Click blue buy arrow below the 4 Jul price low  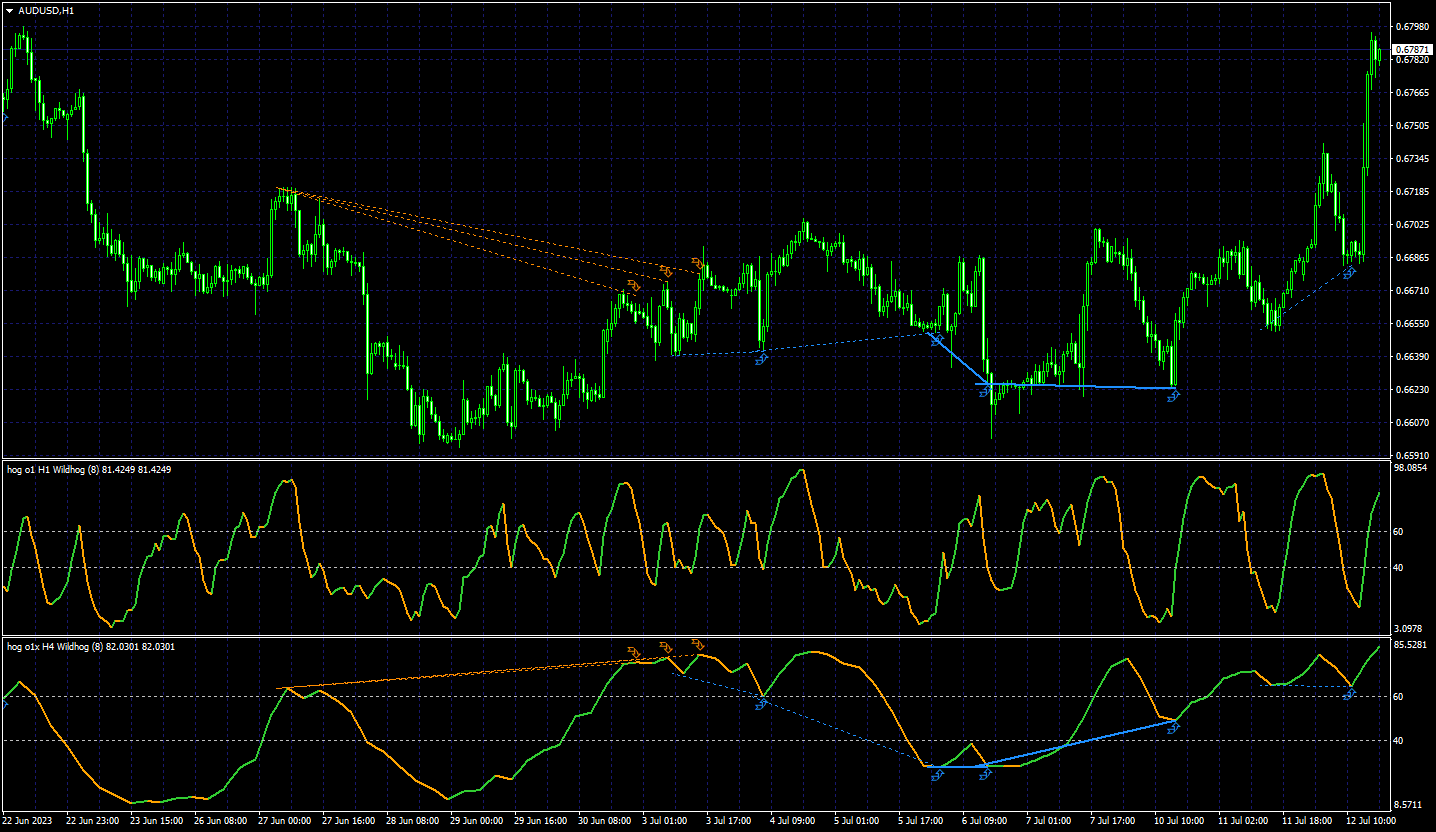[x=761, y=358]
